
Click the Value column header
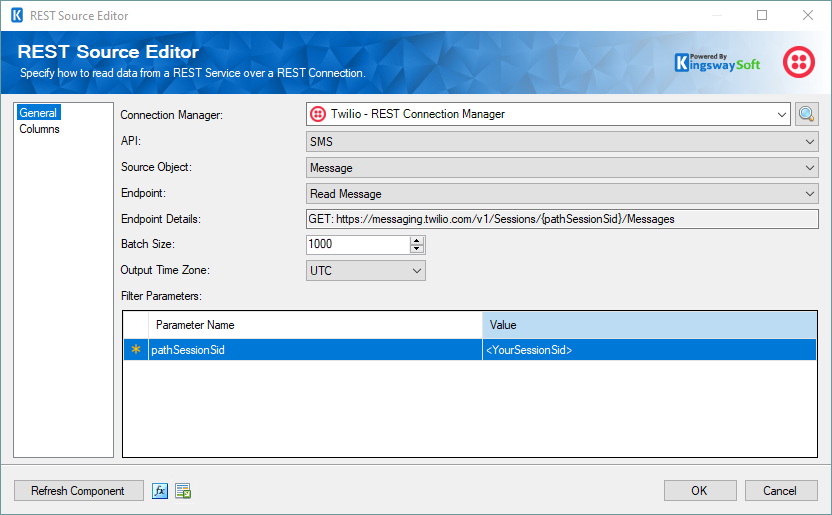pos(649,325)
